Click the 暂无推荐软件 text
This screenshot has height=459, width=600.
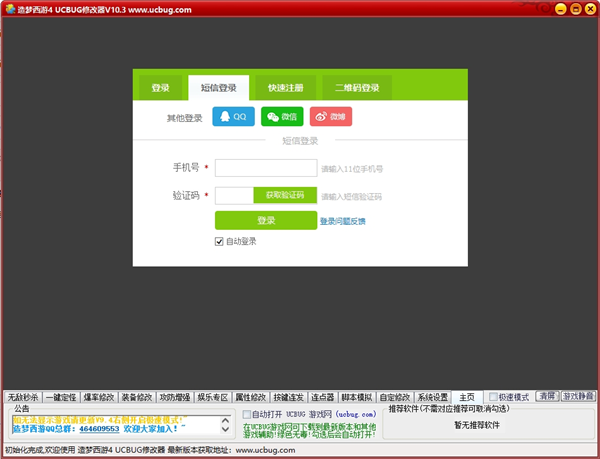point(477,425)
